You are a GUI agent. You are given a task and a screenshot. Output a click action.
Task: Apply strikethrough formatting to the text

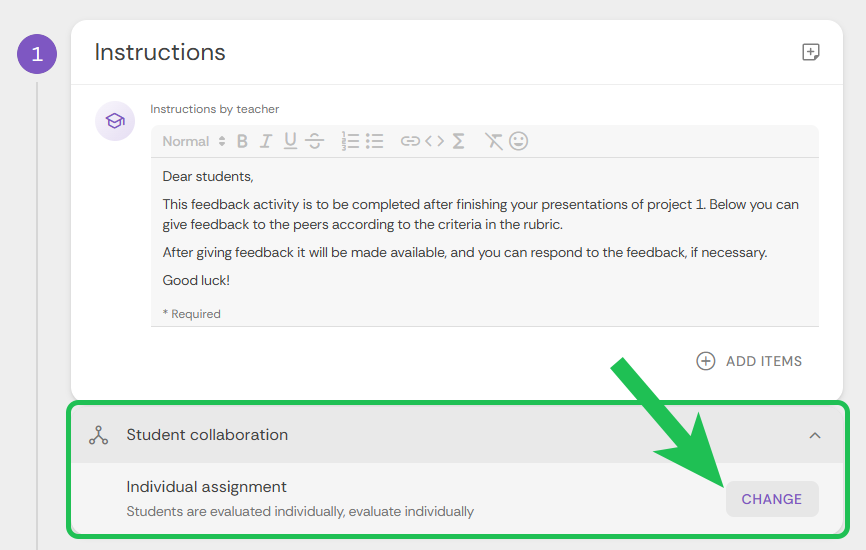(x=314, y=142)
